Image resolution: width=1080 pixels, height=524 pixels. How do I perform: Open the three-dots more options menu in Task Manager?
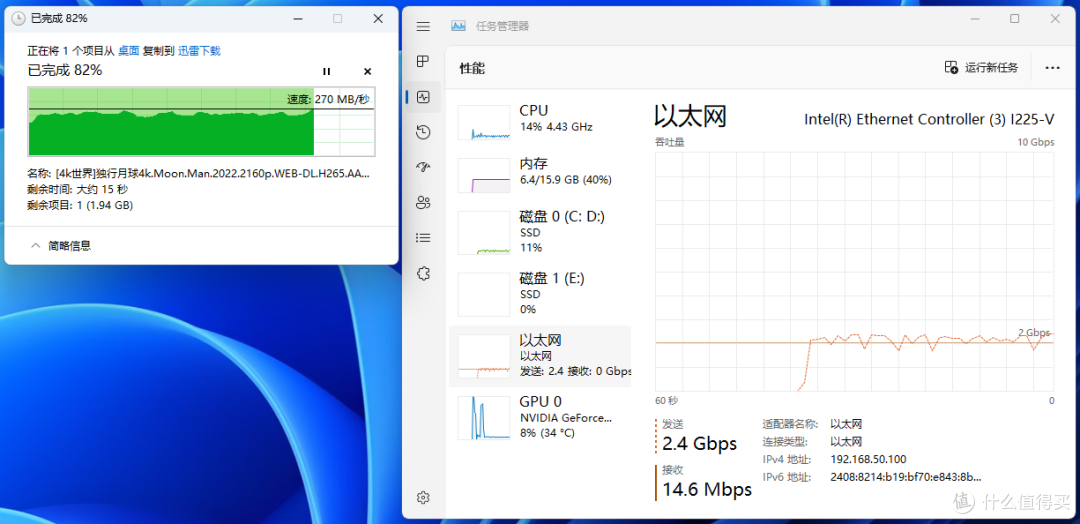(x=1052, y=67)
